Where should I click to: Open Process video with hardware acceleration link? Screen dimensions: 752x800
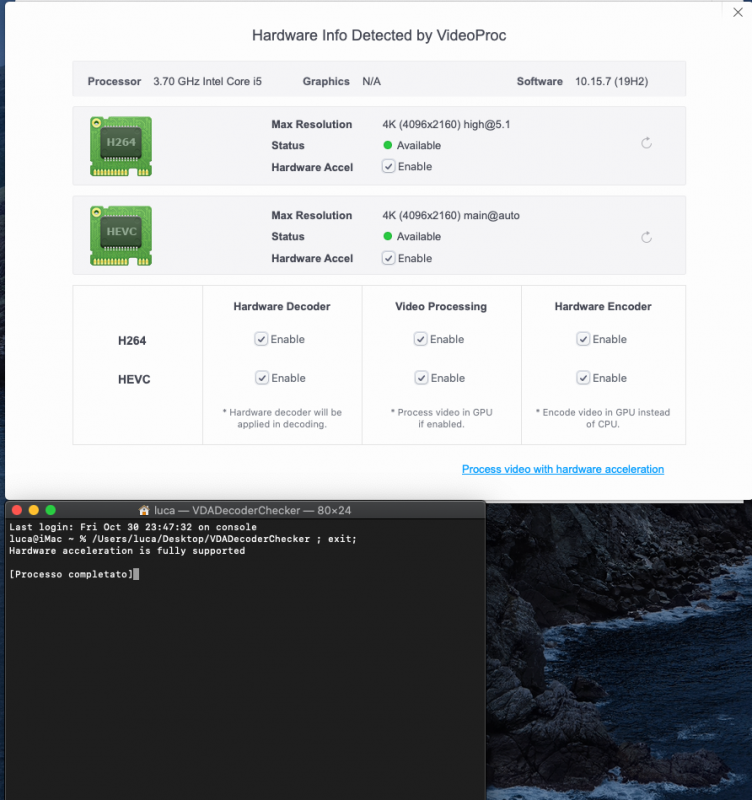[x=562, y=469]
